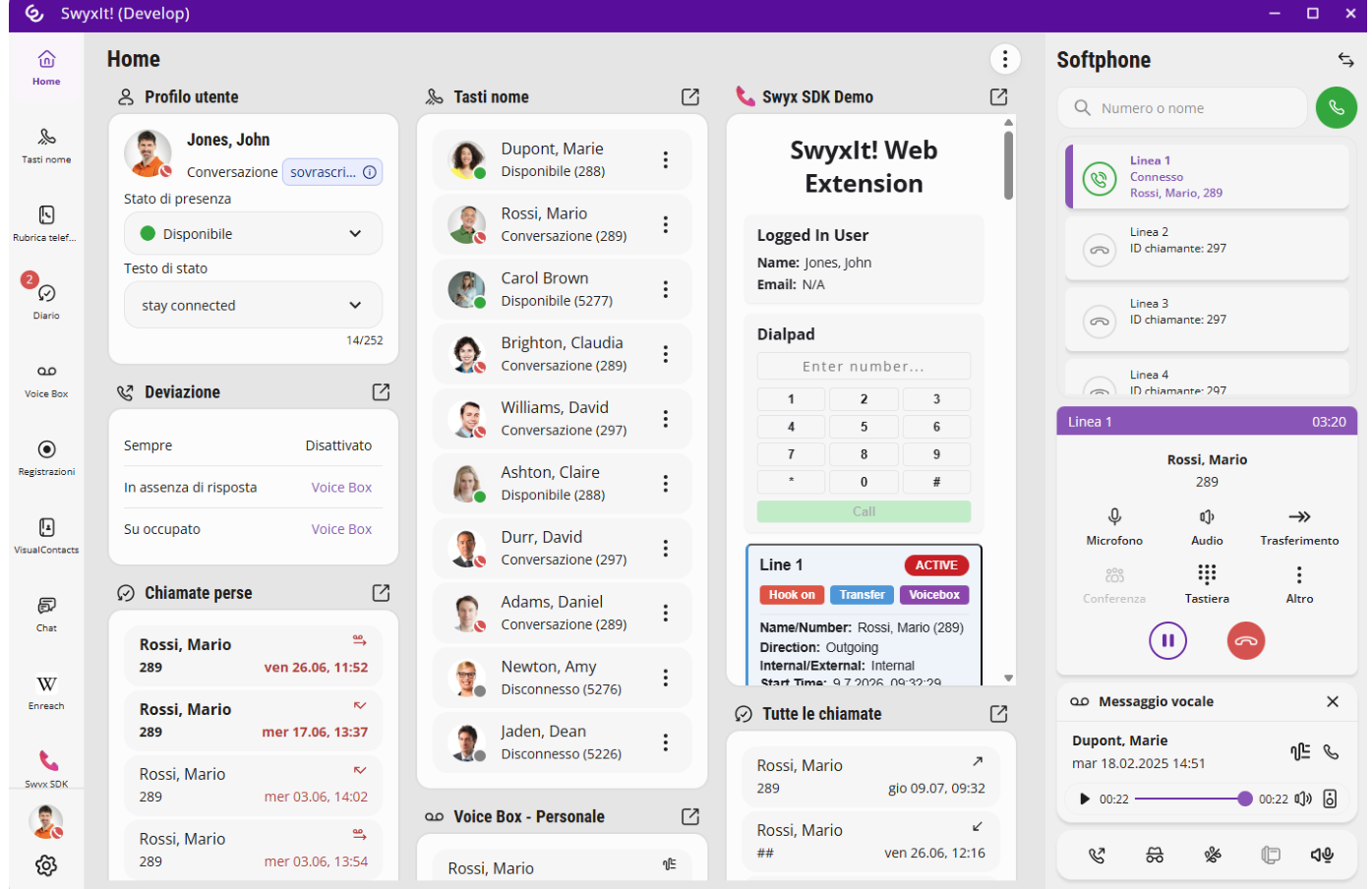The image size is (1372, 889).
Task: Open Deviazione panel in a new view
Action: coord(382,392)
